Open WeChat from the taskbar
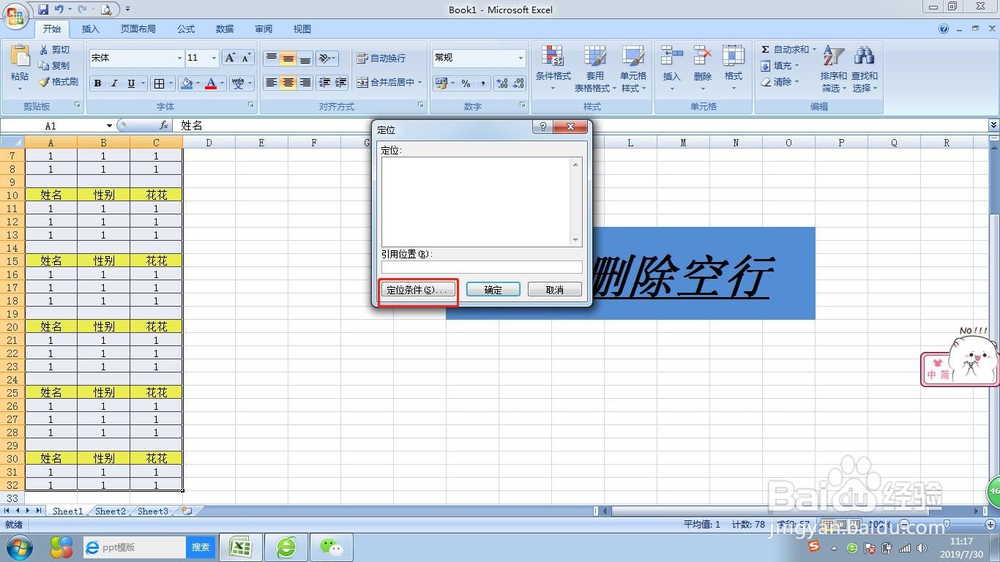Viewport: 1000px width, 562px height. point(331,547)
